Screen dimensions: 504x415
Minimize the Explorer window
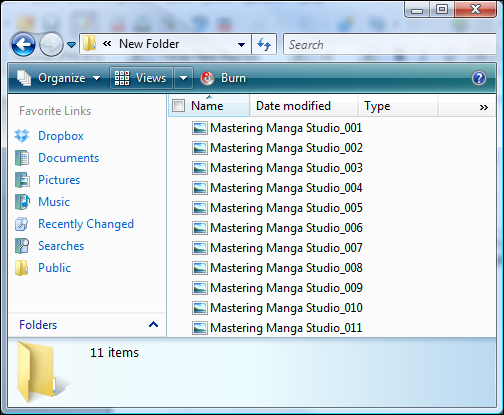coord(417,9)
